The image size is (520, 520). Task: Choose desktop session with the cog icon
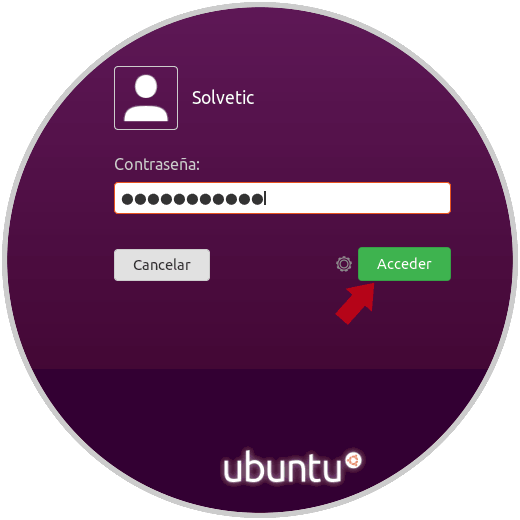point(344,264)
